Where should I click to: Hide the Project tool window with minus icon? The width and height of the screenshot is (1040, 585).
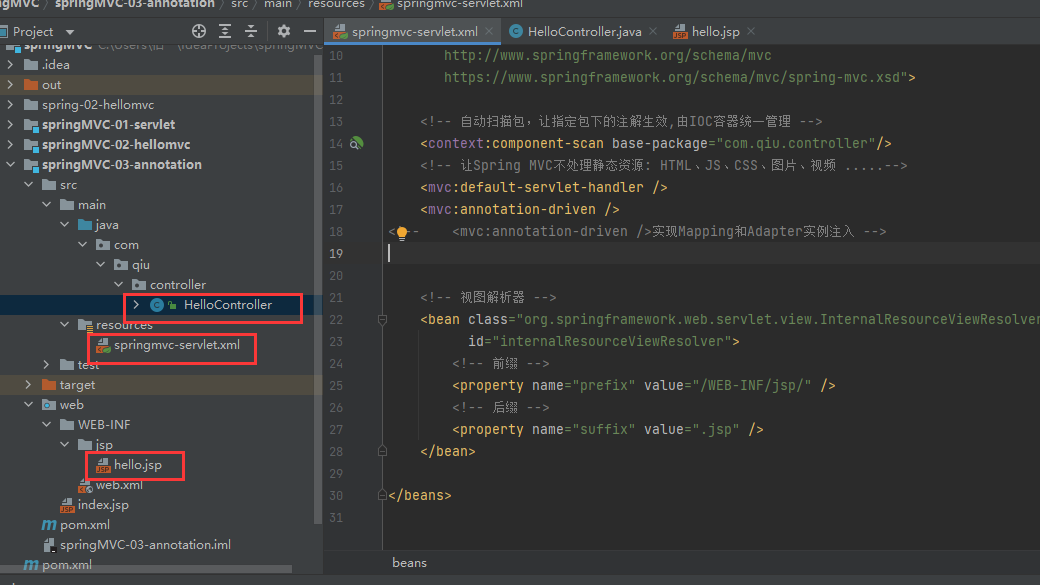point(310,31)
